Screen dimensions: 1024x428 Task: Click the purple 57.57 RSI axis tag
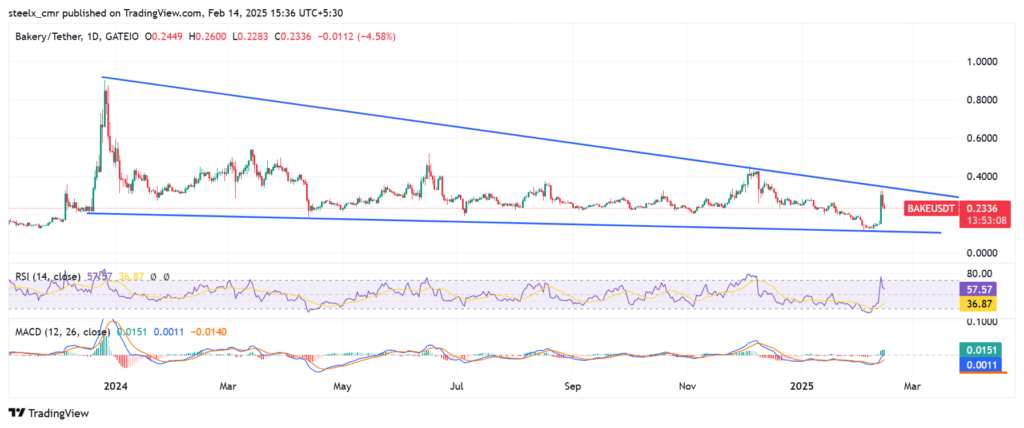coord(980,288)
